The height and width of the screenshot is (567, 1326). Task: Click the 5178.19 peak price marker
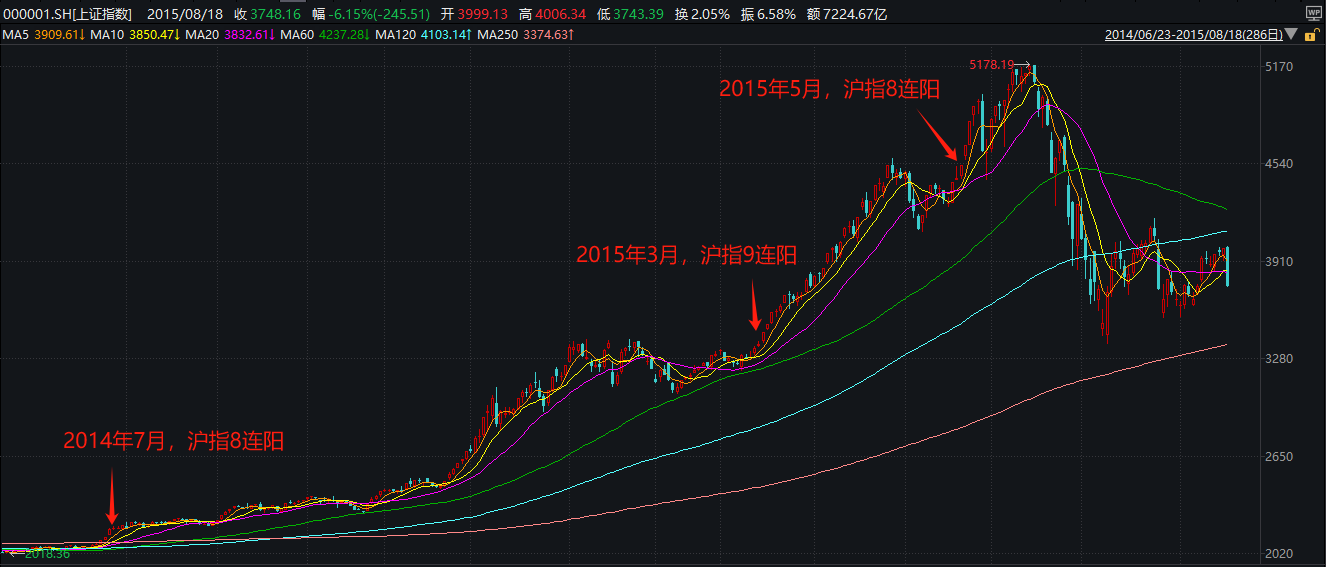point(992,64)
